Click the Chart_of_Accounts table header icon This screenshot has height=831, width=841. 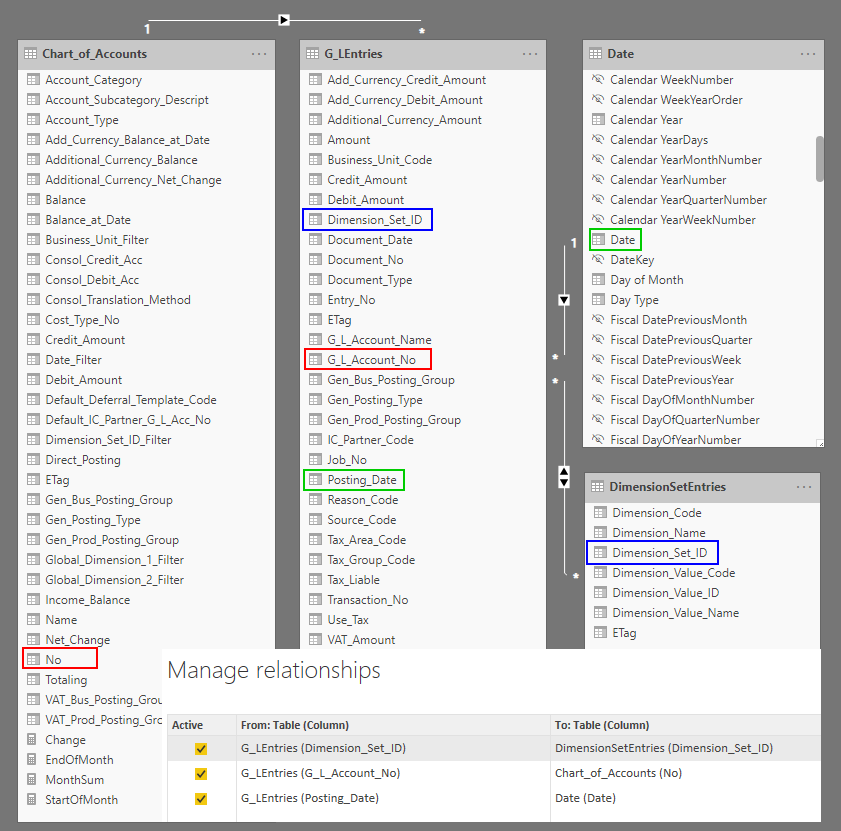click(31, 54)
